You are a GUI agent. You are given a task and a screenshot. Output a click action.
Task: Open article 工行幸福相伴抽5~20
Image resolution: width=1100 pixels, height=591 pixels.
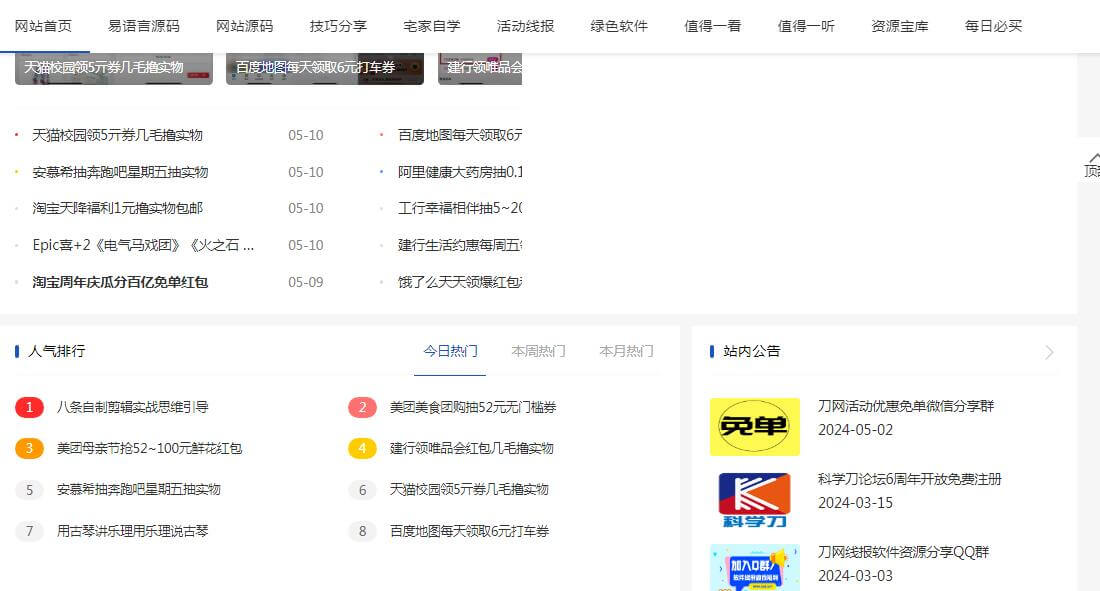click(460, 208)
